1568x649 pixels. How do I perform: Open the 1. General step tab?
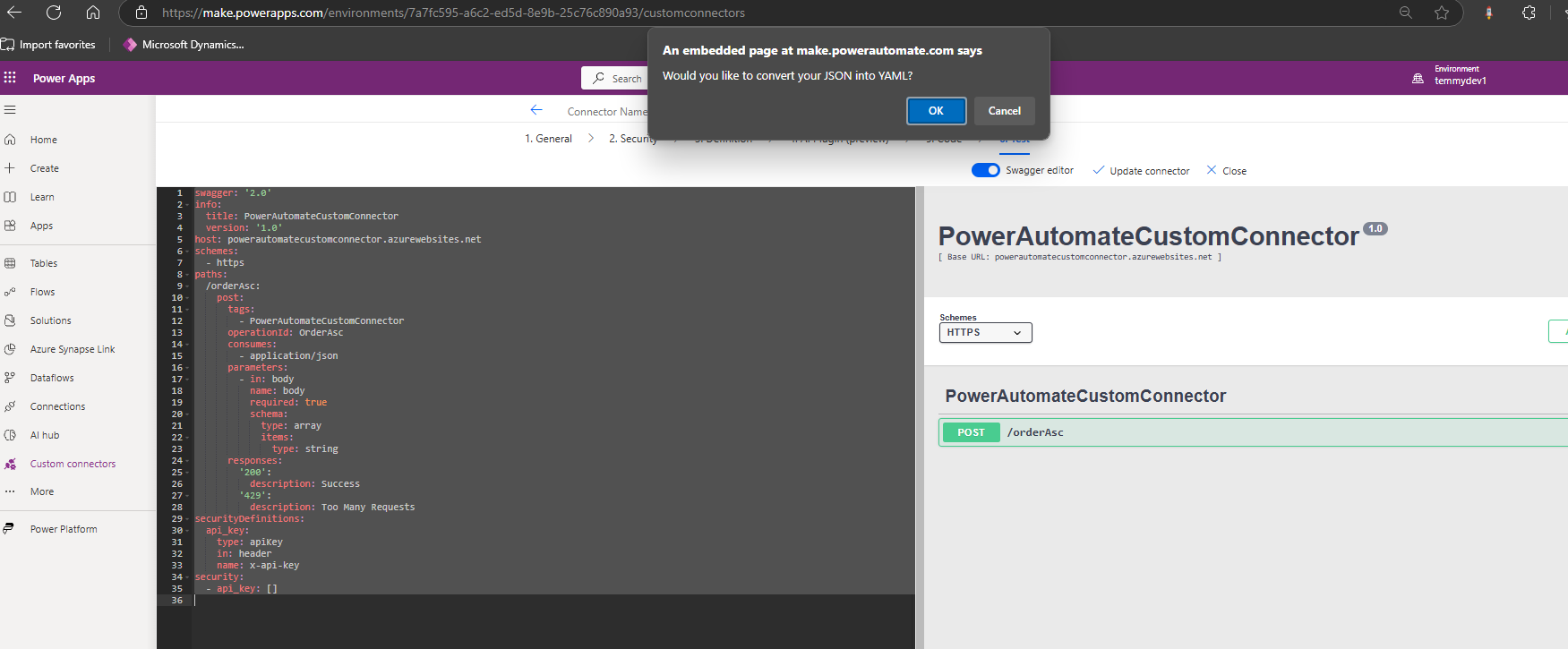548,139
